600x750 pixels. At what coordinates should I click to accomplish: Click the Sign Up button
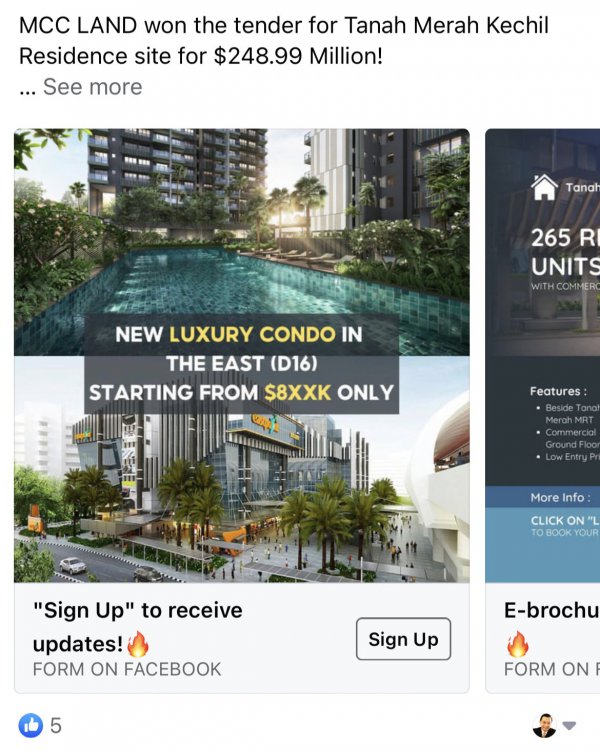[403, 639]
